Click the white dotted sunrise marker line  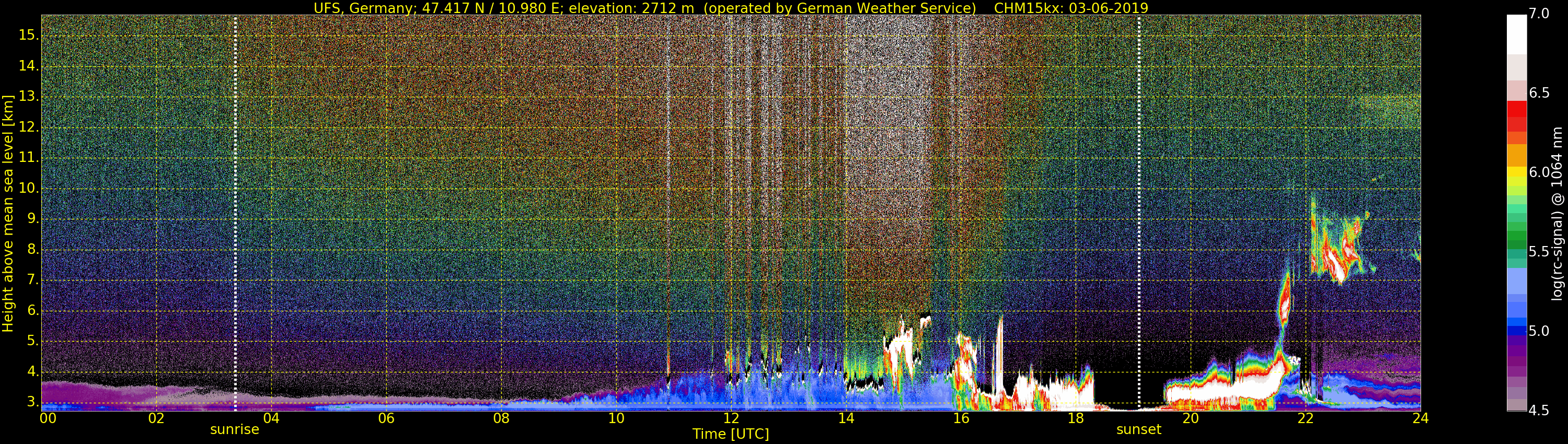point(235,213)
